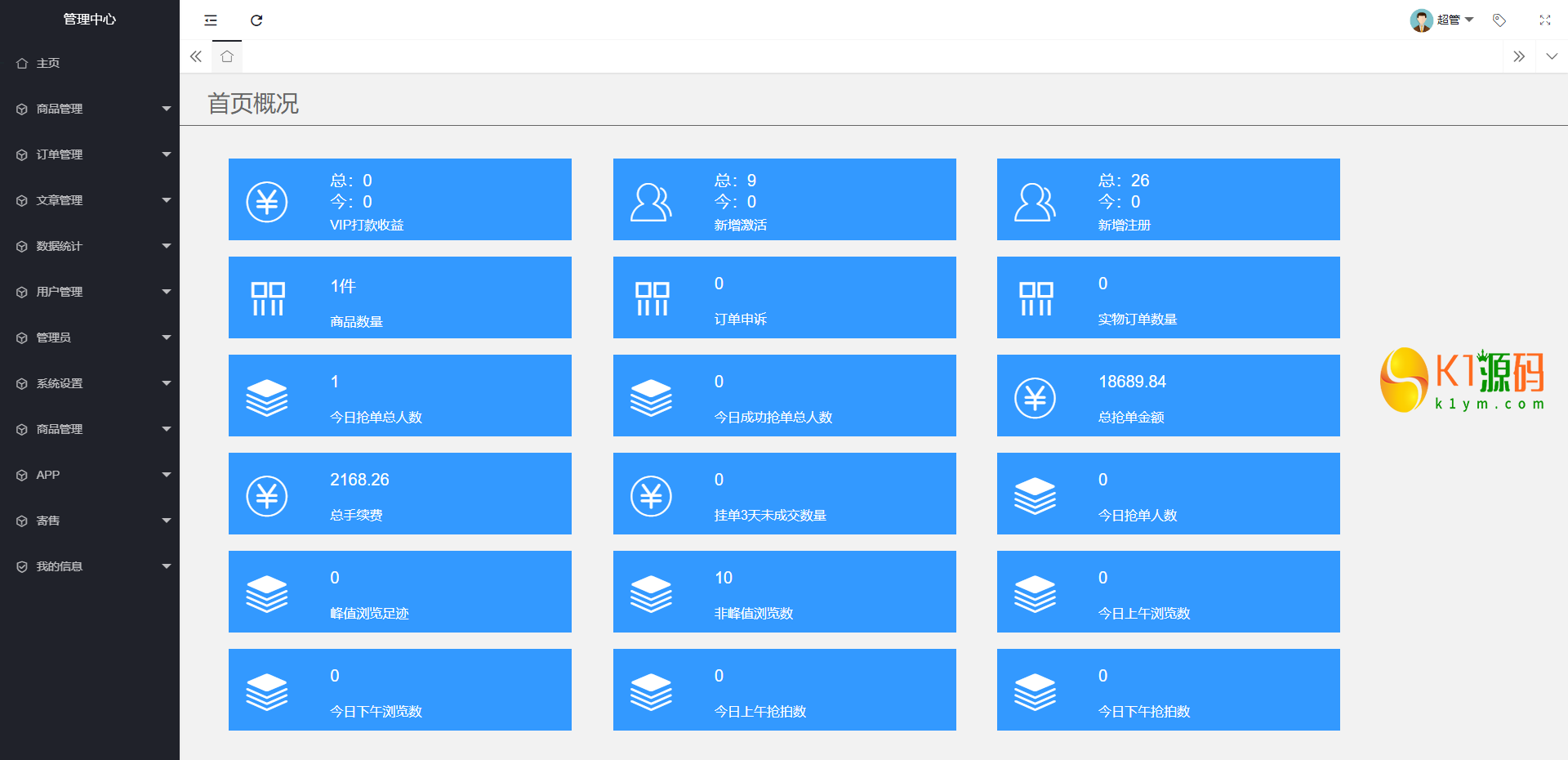Click the layers icon on the 今日成功抢单总人数 card

pyautogui.click(x=651, y=398)
